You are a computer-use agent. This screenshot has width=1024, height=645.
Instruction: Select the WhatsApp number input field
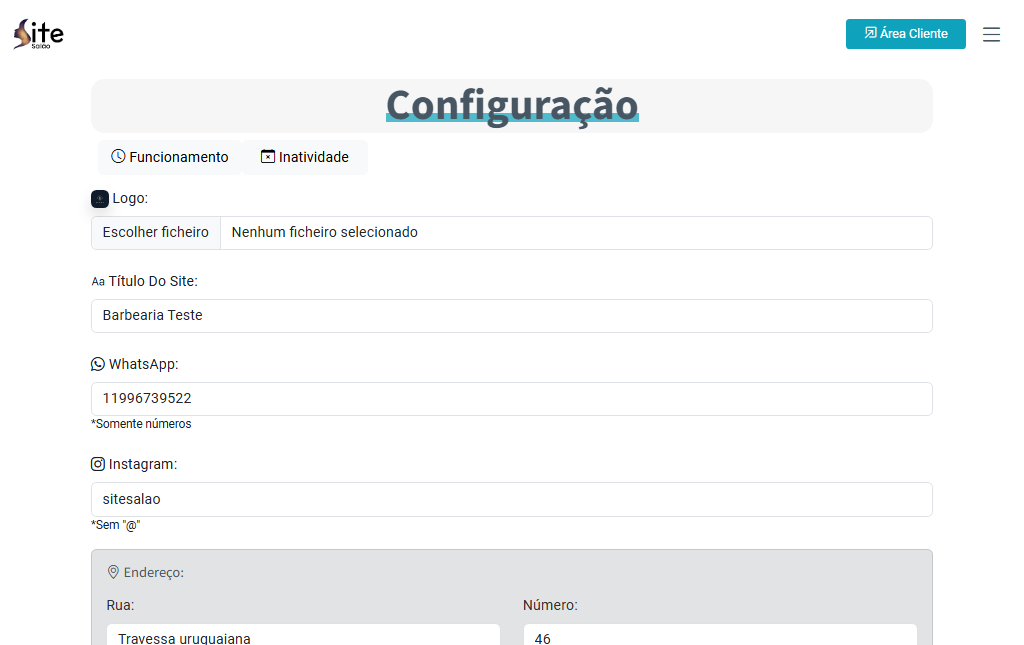(511, 399)
